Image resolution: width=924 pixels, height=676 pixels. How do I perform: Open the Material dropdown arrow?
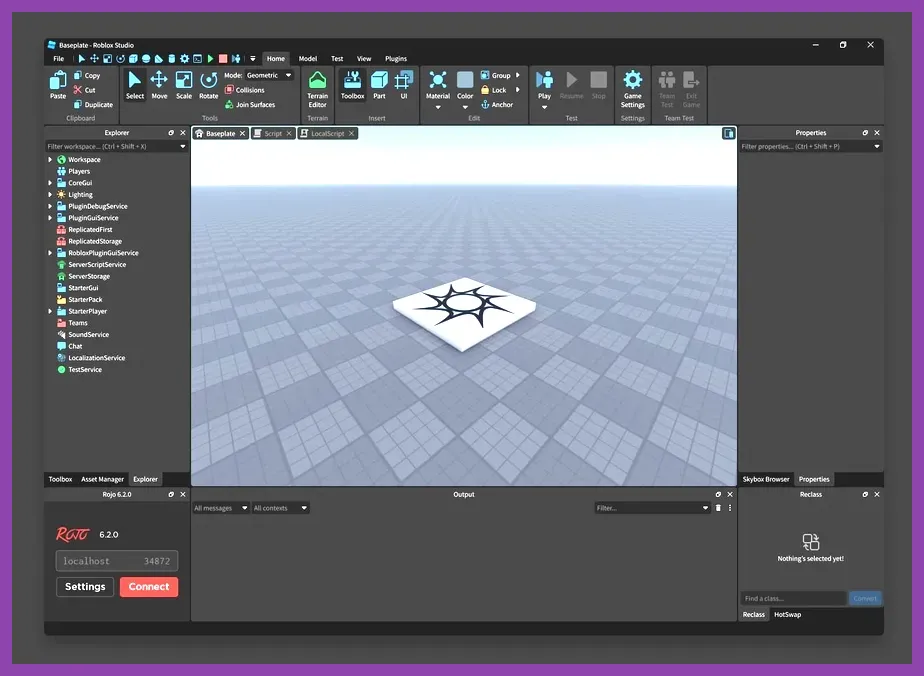(x=438, y=107)
